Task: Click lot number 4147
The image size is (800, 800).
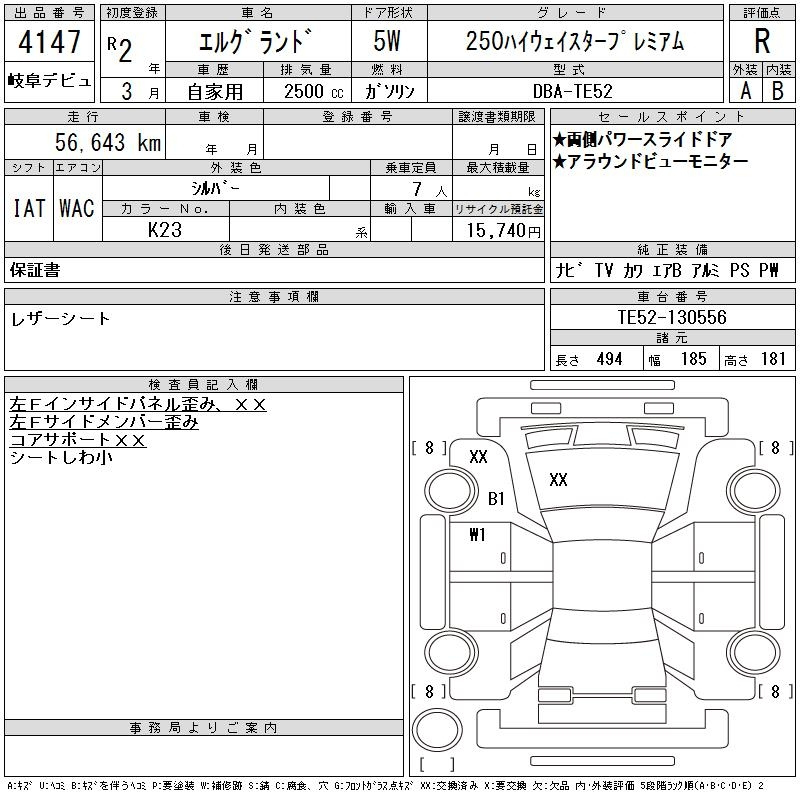Action: (x=49, y=42)
